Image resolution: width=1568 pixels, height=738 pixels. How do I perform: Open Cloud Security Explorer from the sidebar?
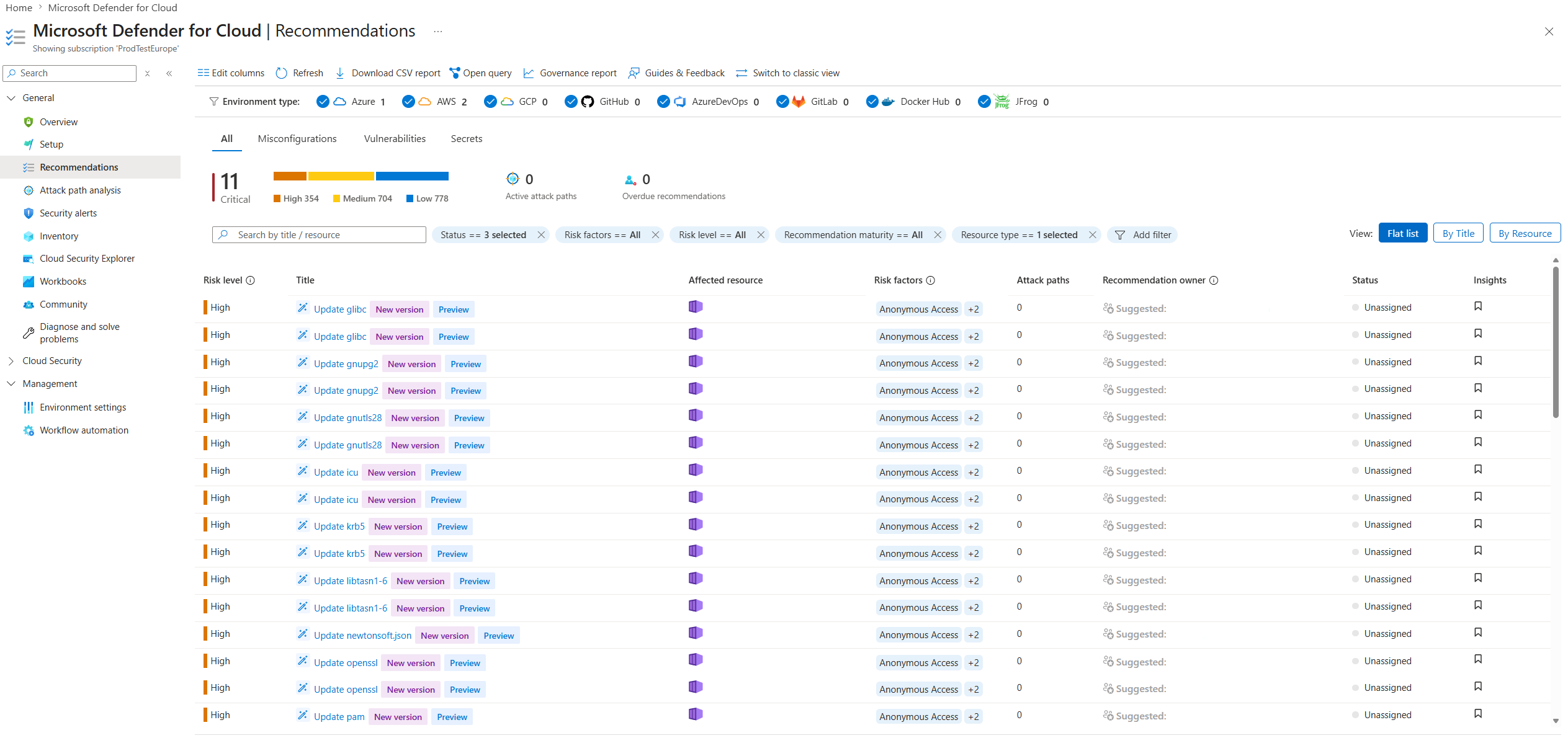pyautogui.click(x=87, y=259)
